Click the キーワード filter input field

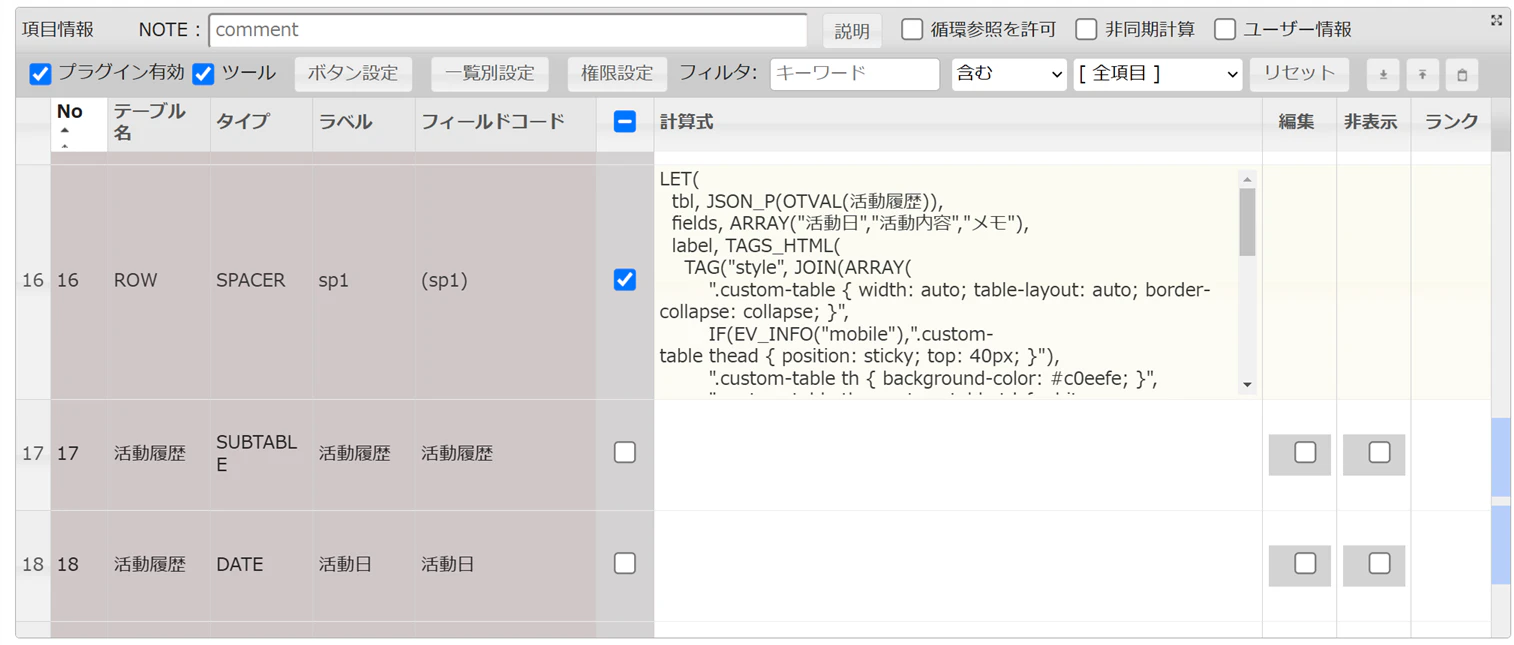(854, 74)
